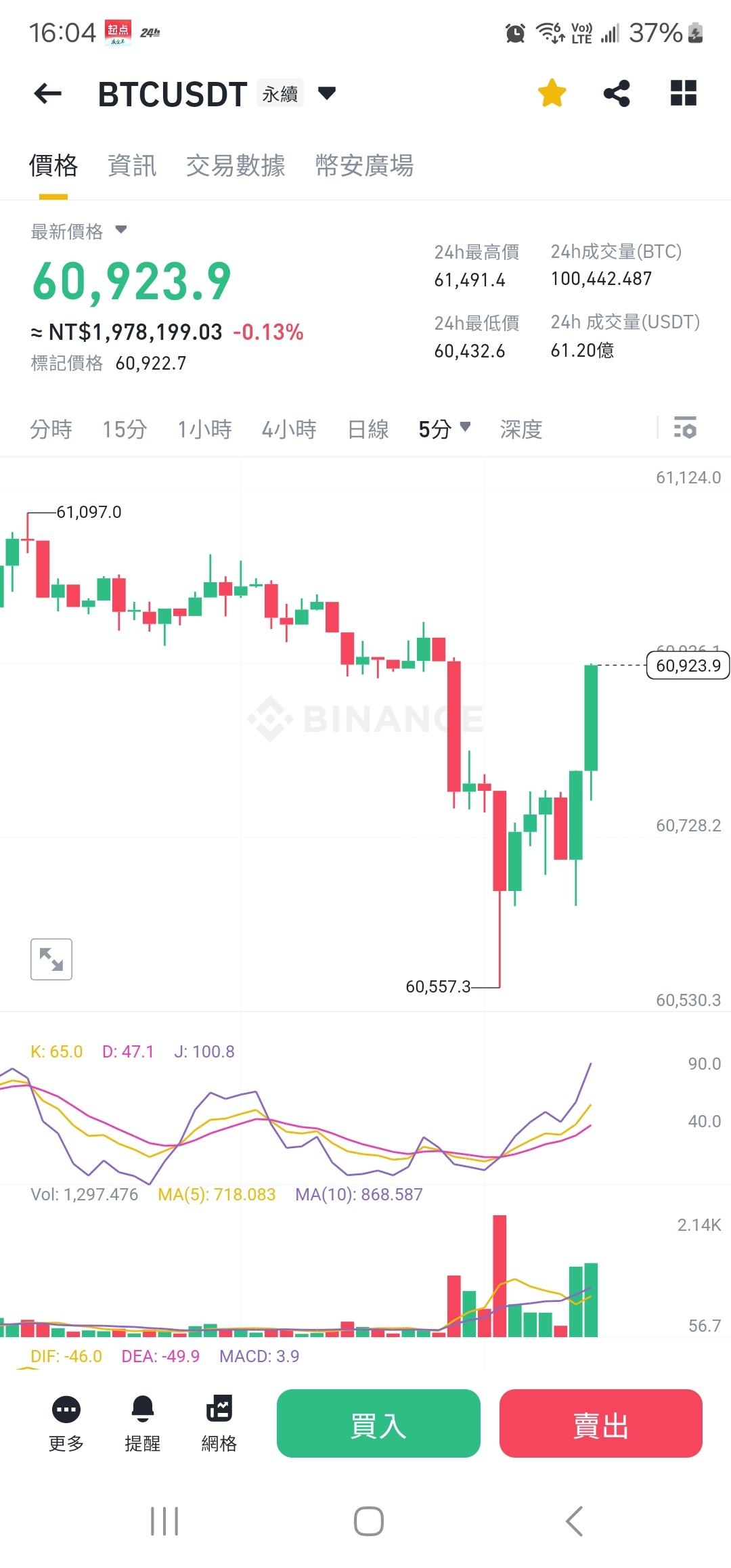The image size is (731, 1568).
Task: Open the four-square grid menu icon
Action: point(684,93)
